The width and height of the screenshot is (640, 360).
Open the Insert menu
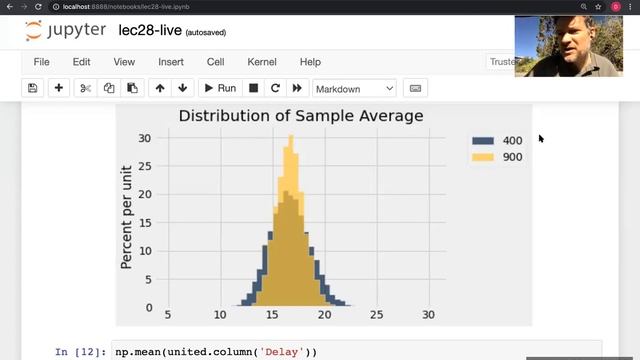pyautogui.click(x=171, y=62)
